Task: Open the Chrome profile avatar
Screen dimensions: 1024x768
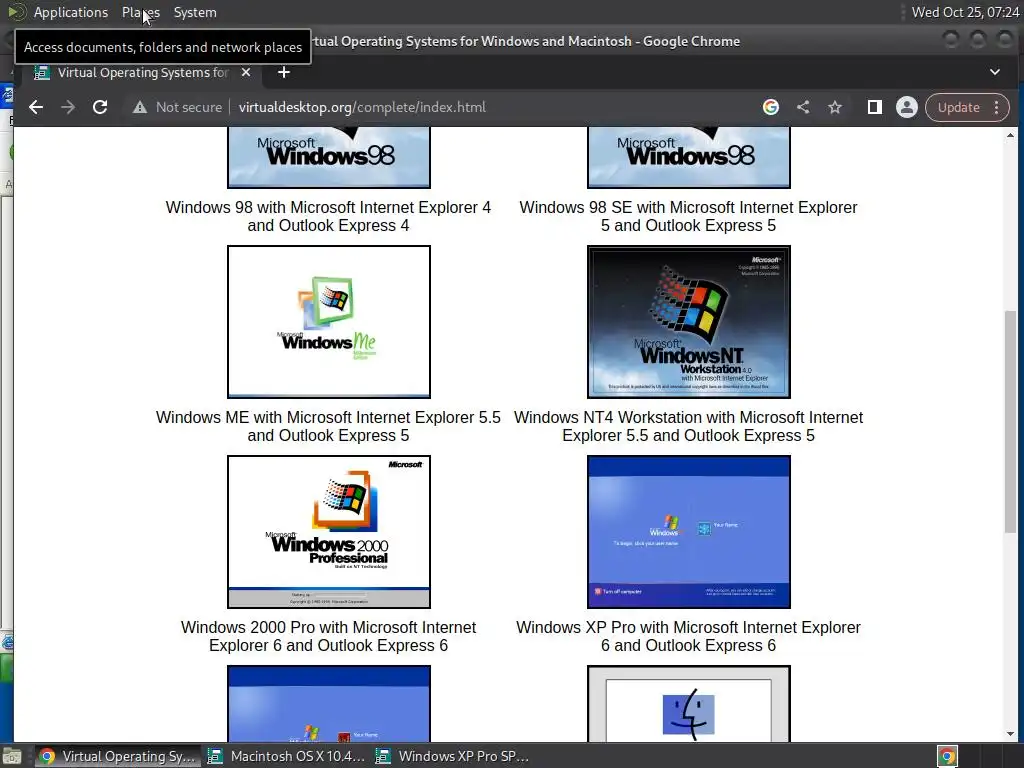Action: coord(906,107)
